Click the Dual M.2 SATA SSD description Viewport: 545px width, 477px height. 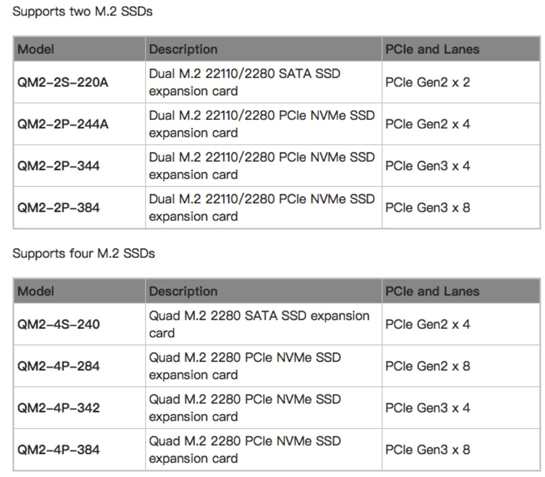pos(245,82)
